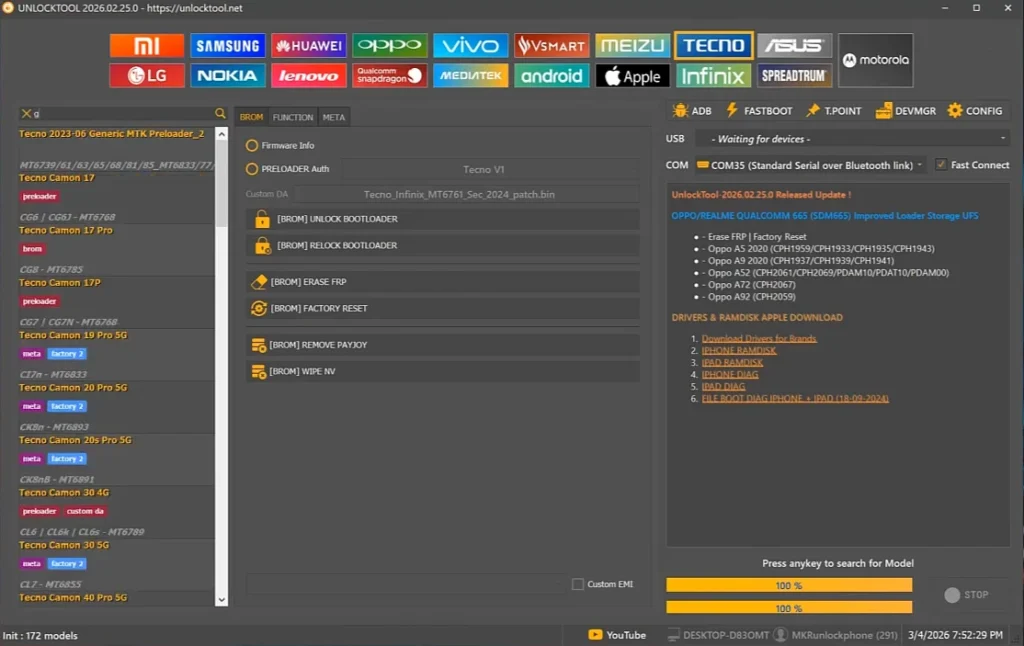Viewport: 1024px width, 646px height.
Task: Select the Firmware Info radio button
Action: coord(251,144)
